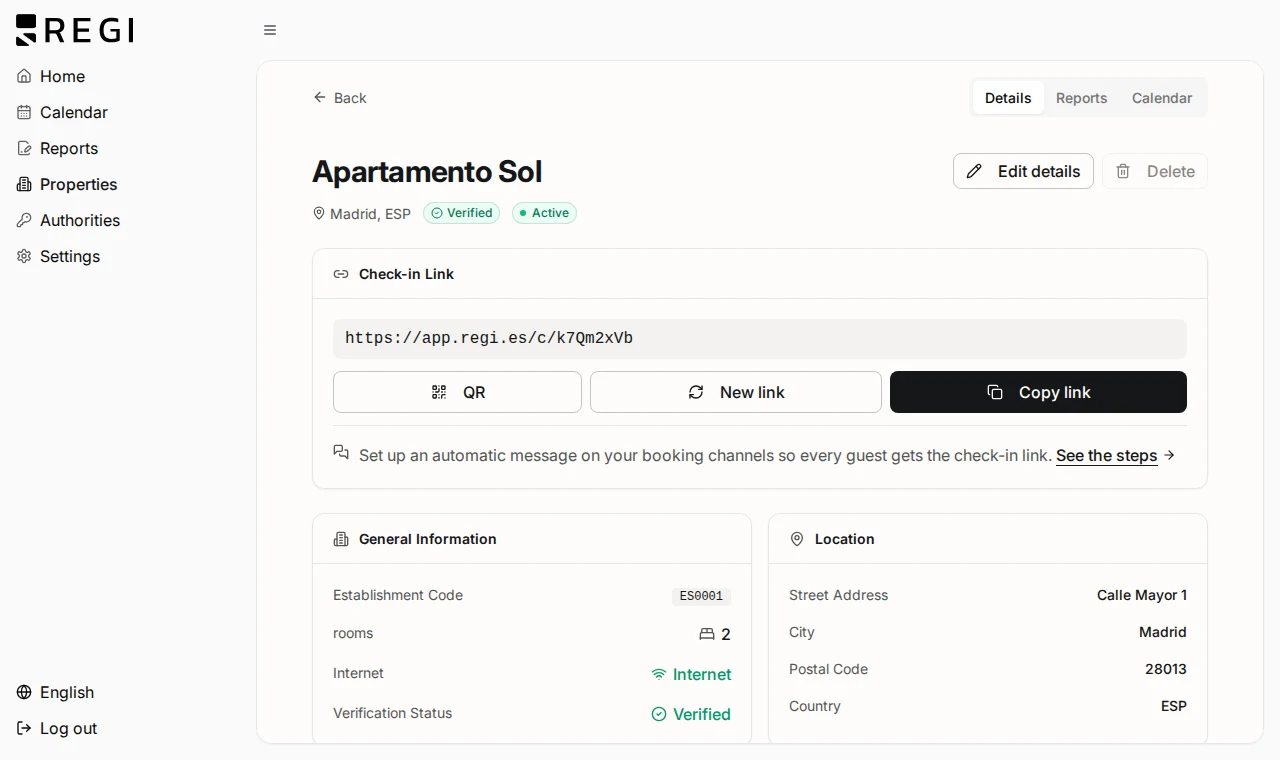The image size is (1280, 760).
Task: Click the pin icon in Location header
Action: [797, 539]
